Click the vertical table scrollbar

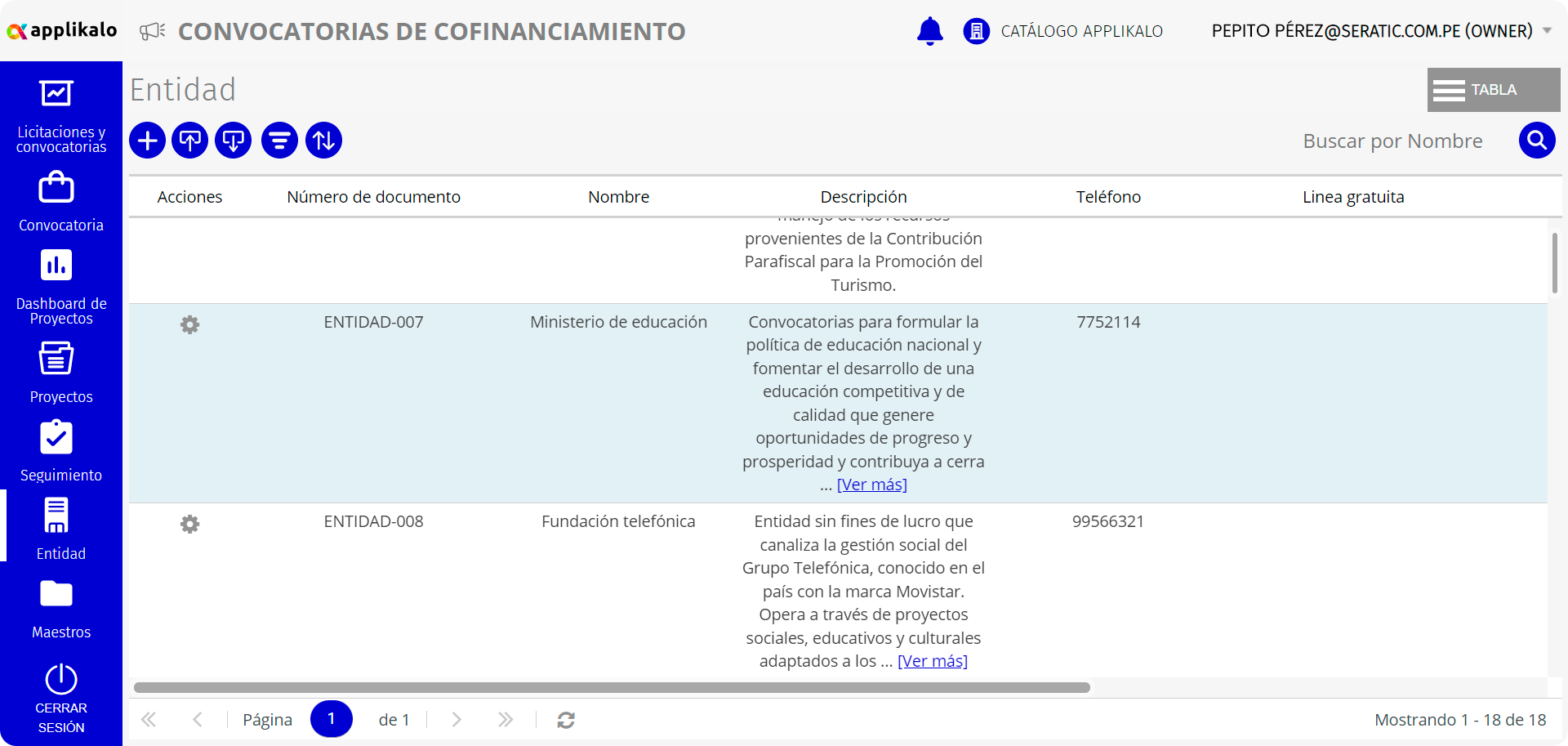click(1554, 263)
